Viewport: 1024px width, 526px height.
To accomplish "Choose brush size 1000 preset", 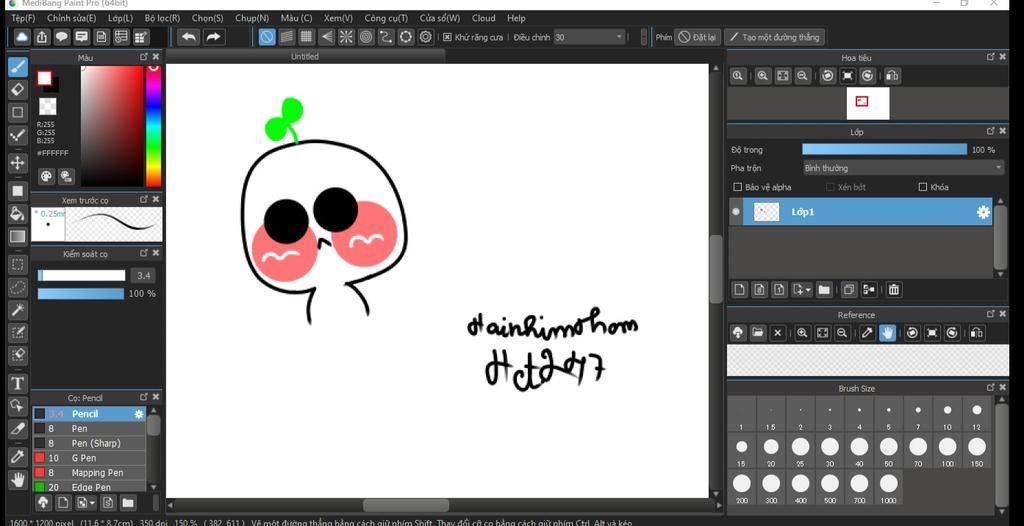I will point(888,489).
